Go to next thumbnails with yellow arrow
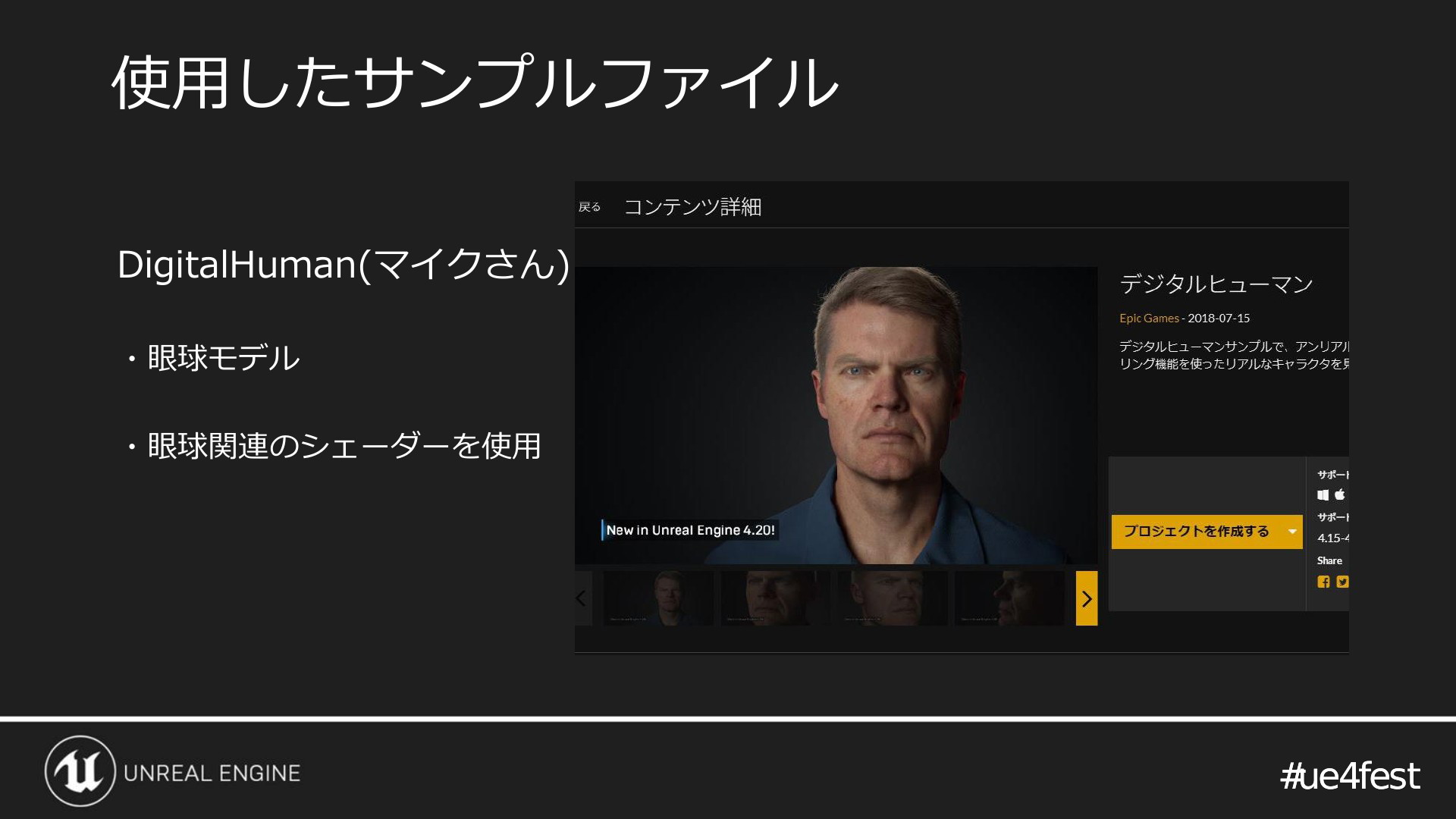Image resolution: width=1456 pixels, height=819 pixels. [x=1087, y=598]
